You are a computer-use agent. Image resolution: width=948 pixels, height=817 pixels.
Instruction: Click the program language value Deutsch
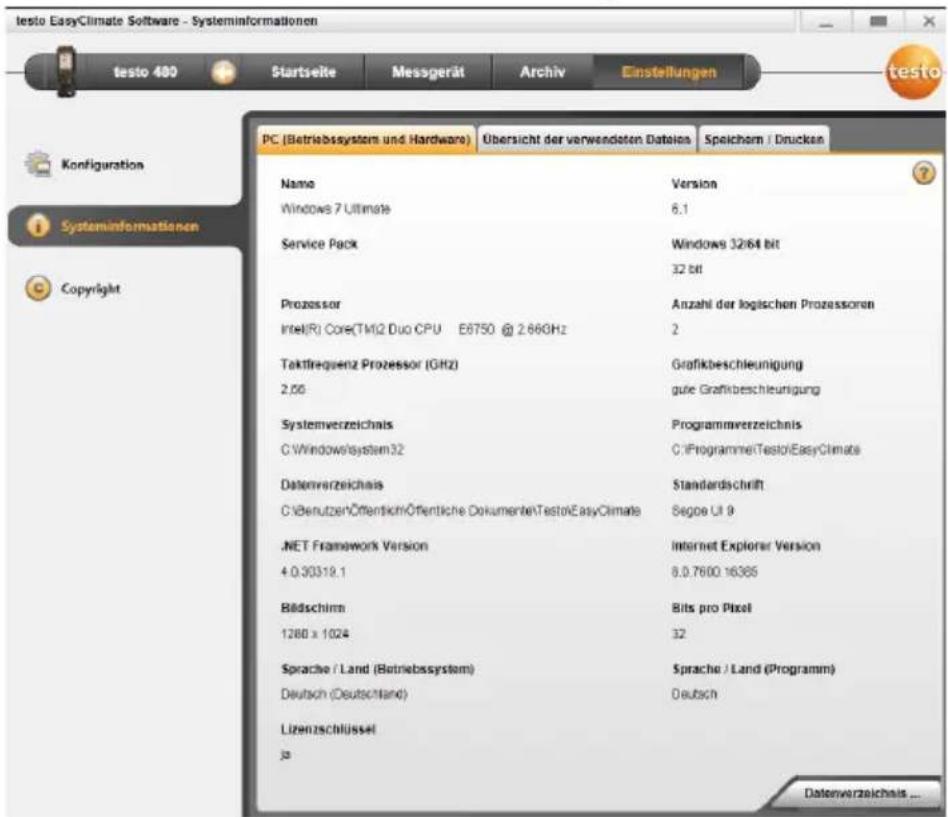(x=694, y=694)
